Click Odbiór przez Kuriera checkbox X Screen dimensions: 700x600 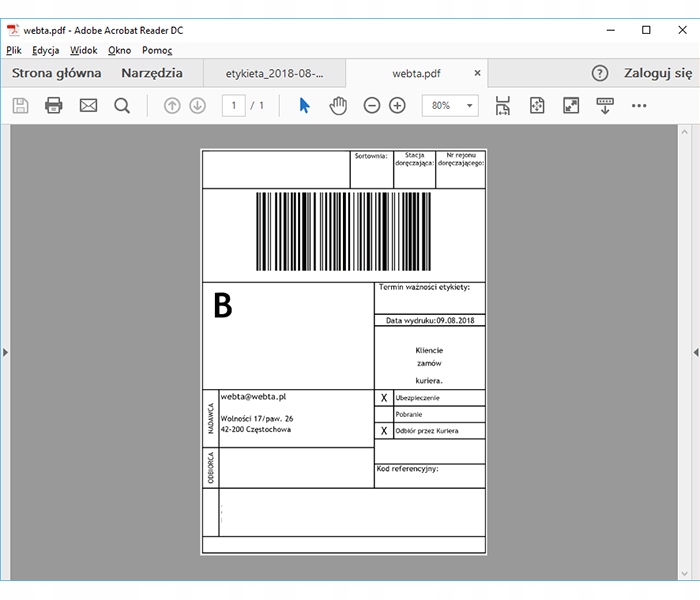[x=384, y=431]
